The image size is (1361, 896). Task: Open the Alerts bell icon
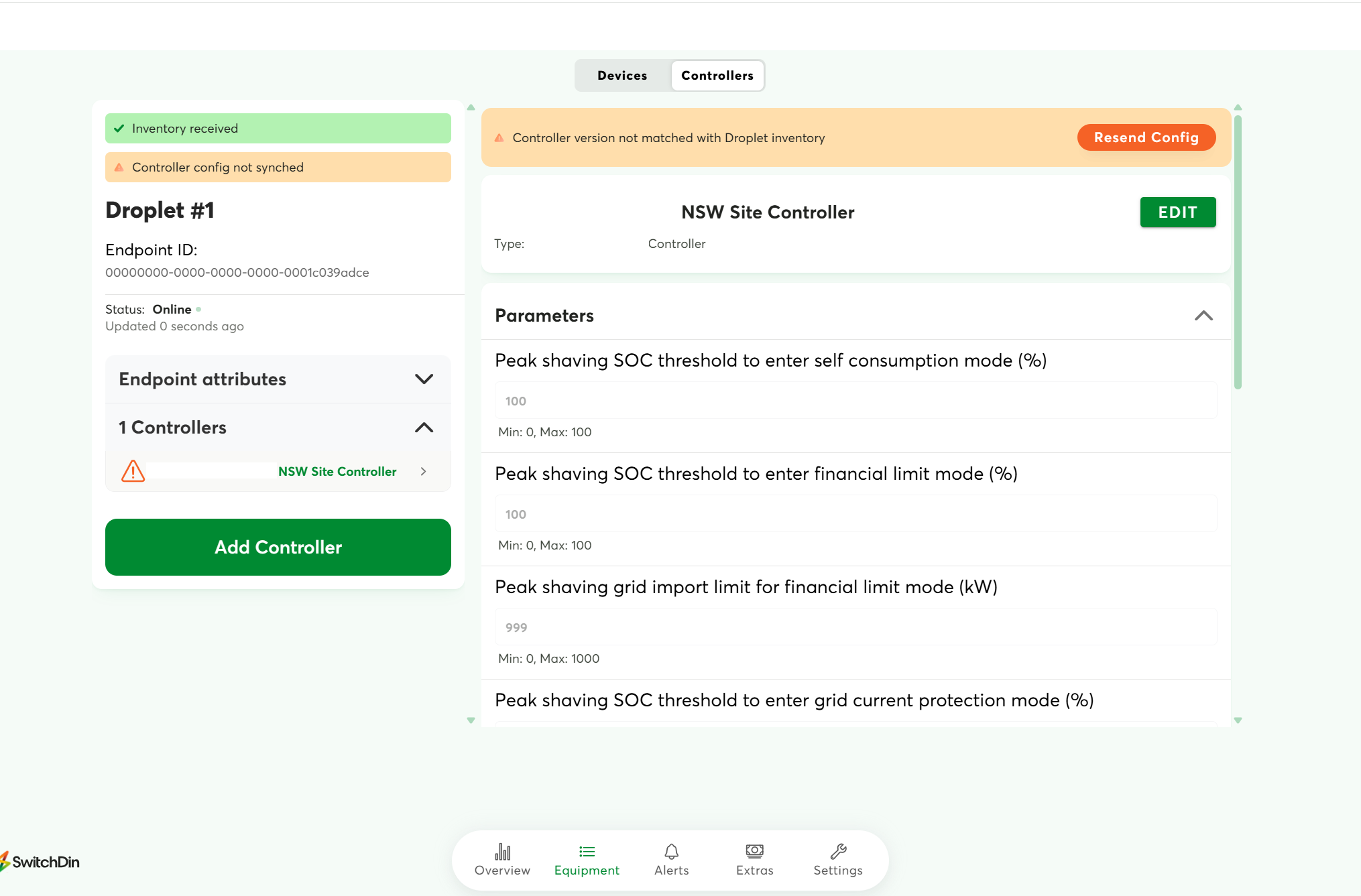[671, 852]
